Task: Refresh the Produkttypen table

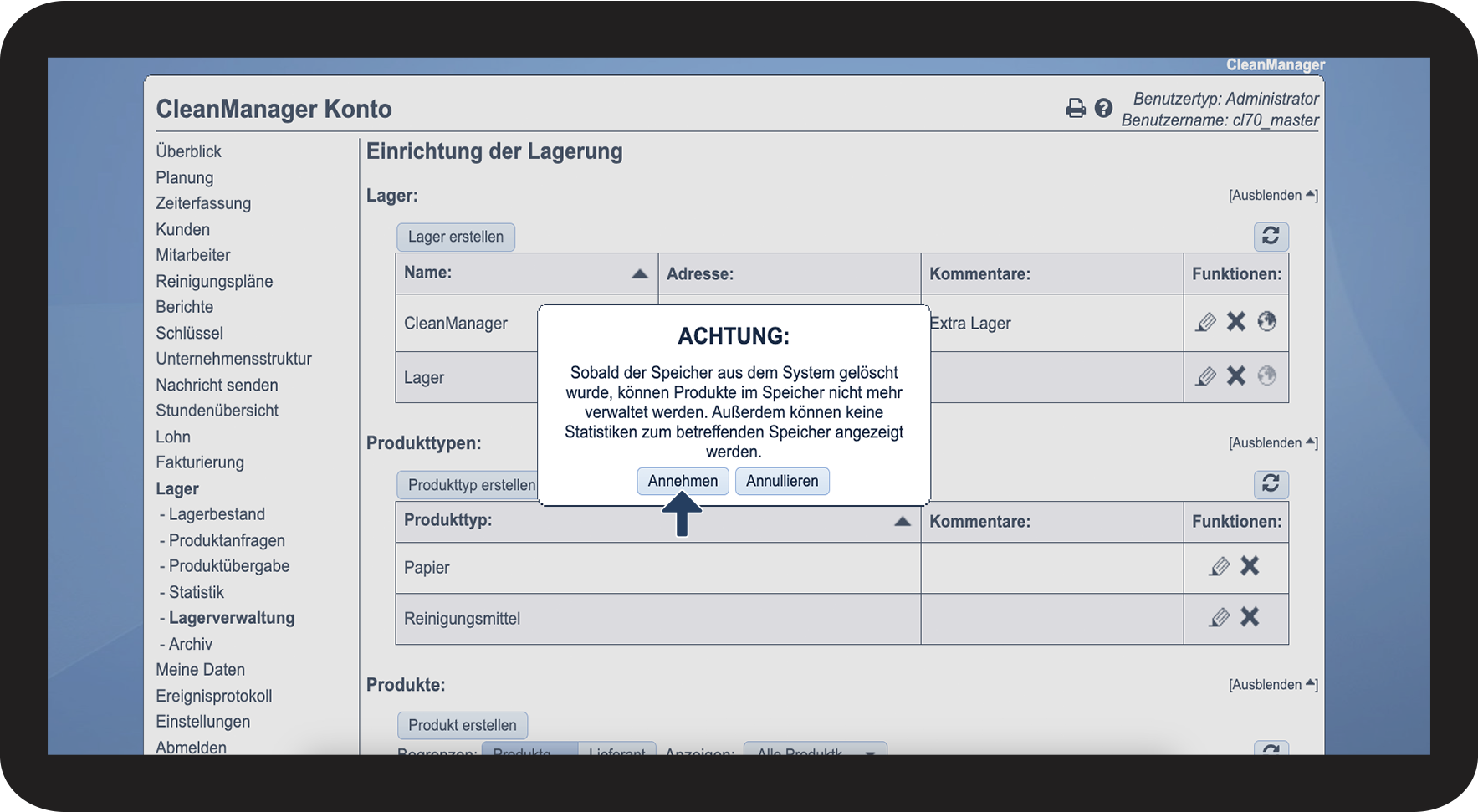Action: pos(1271,484)
